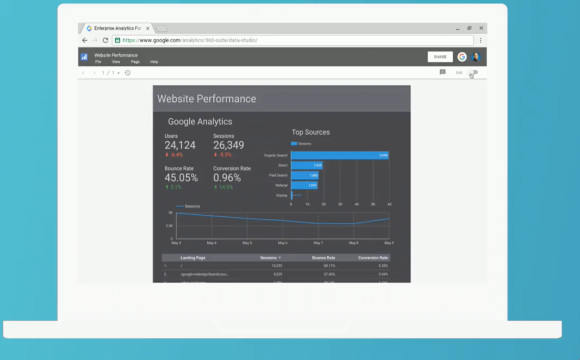
Task: Reload the page with the refresh icon
Action: [105, 40]
